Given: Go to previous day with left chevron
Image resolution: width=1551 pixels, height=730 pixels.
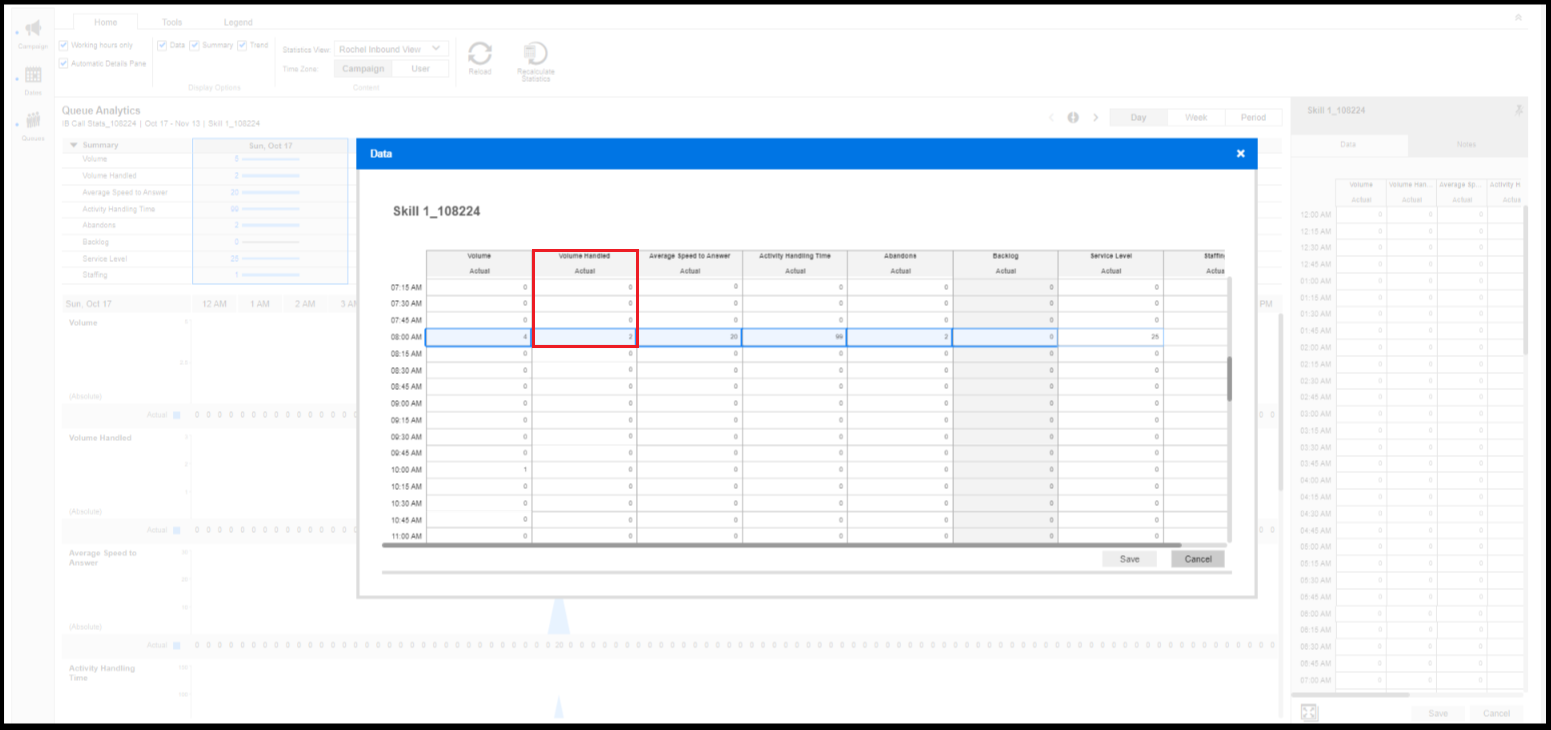Looking at the screenshot, I should click(1051, 117).
